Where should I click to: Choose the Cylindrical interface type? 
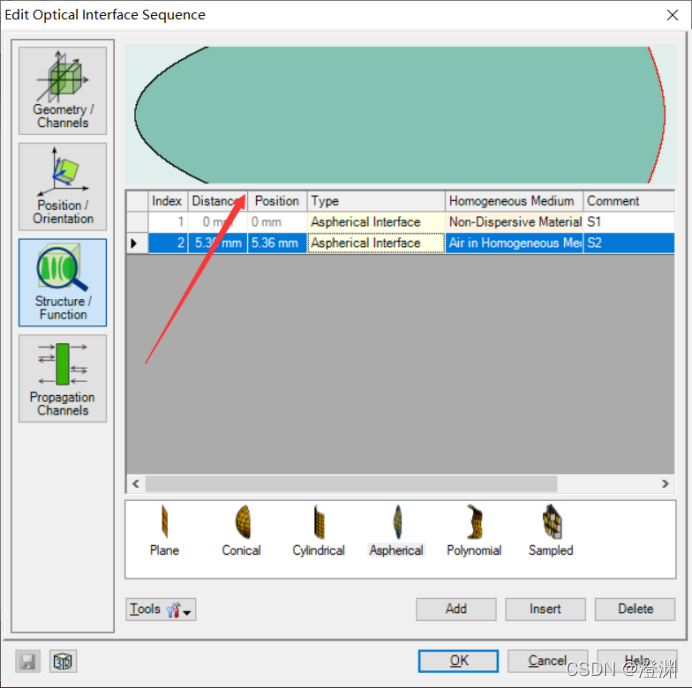(319, 531)
